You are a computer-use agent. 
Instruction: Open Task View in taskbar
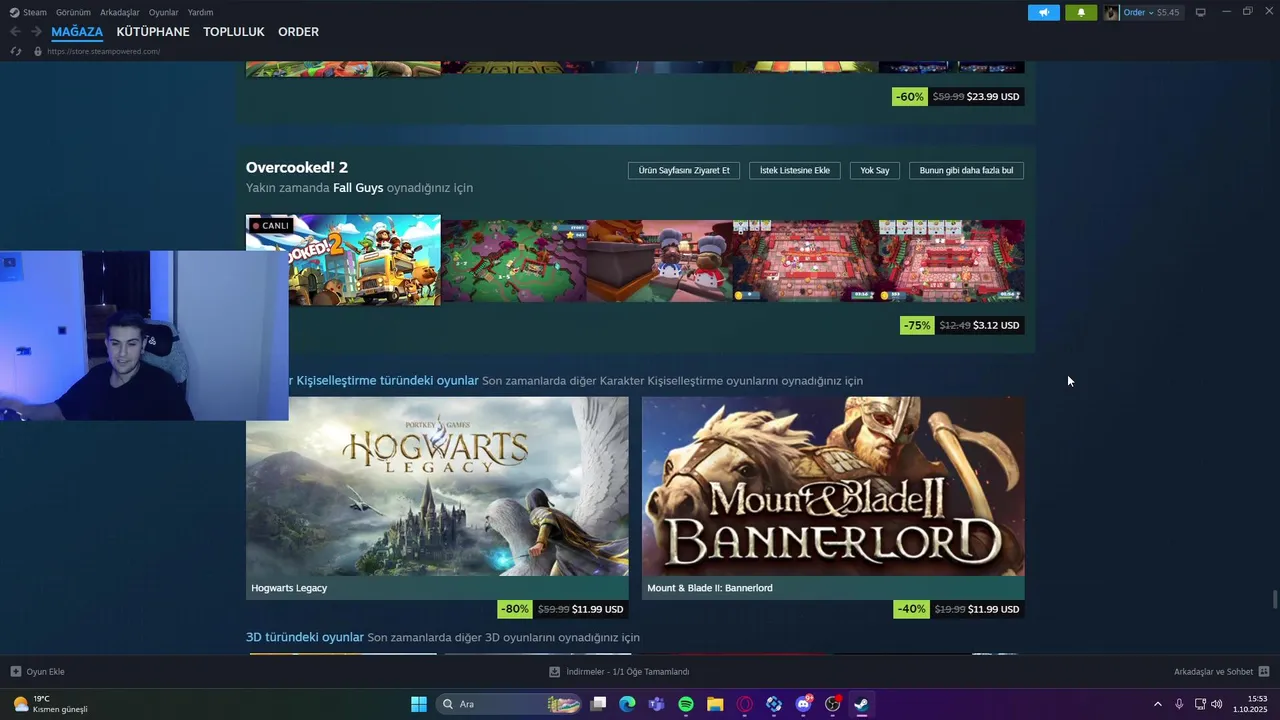tap(598, 704)
